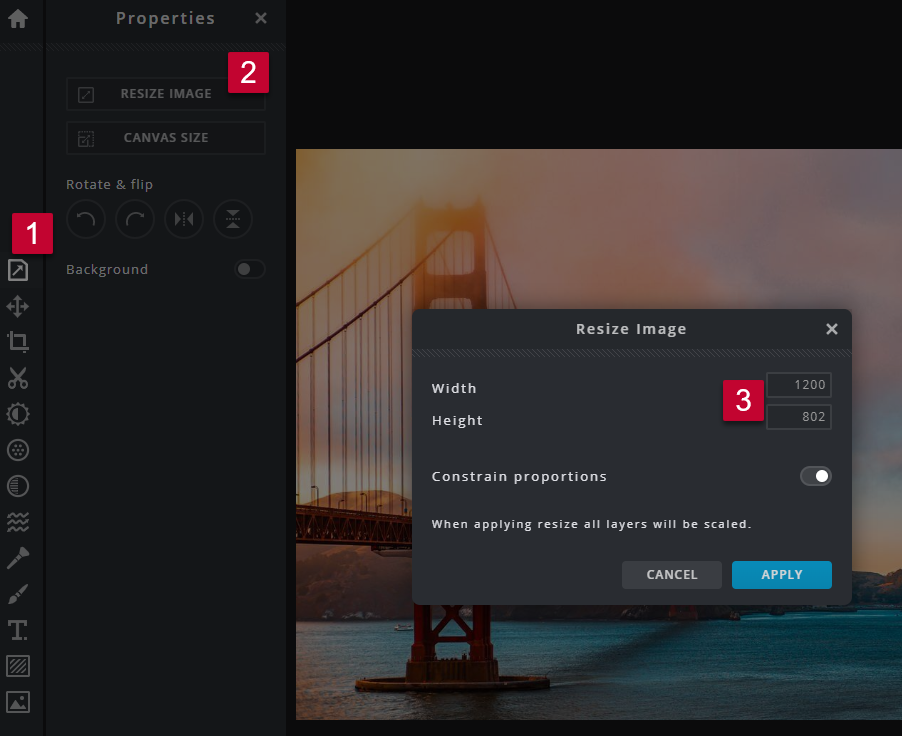Select the Liquify waves tool
902x736 pixels.
pyautogui.click(x=18, y=522)
